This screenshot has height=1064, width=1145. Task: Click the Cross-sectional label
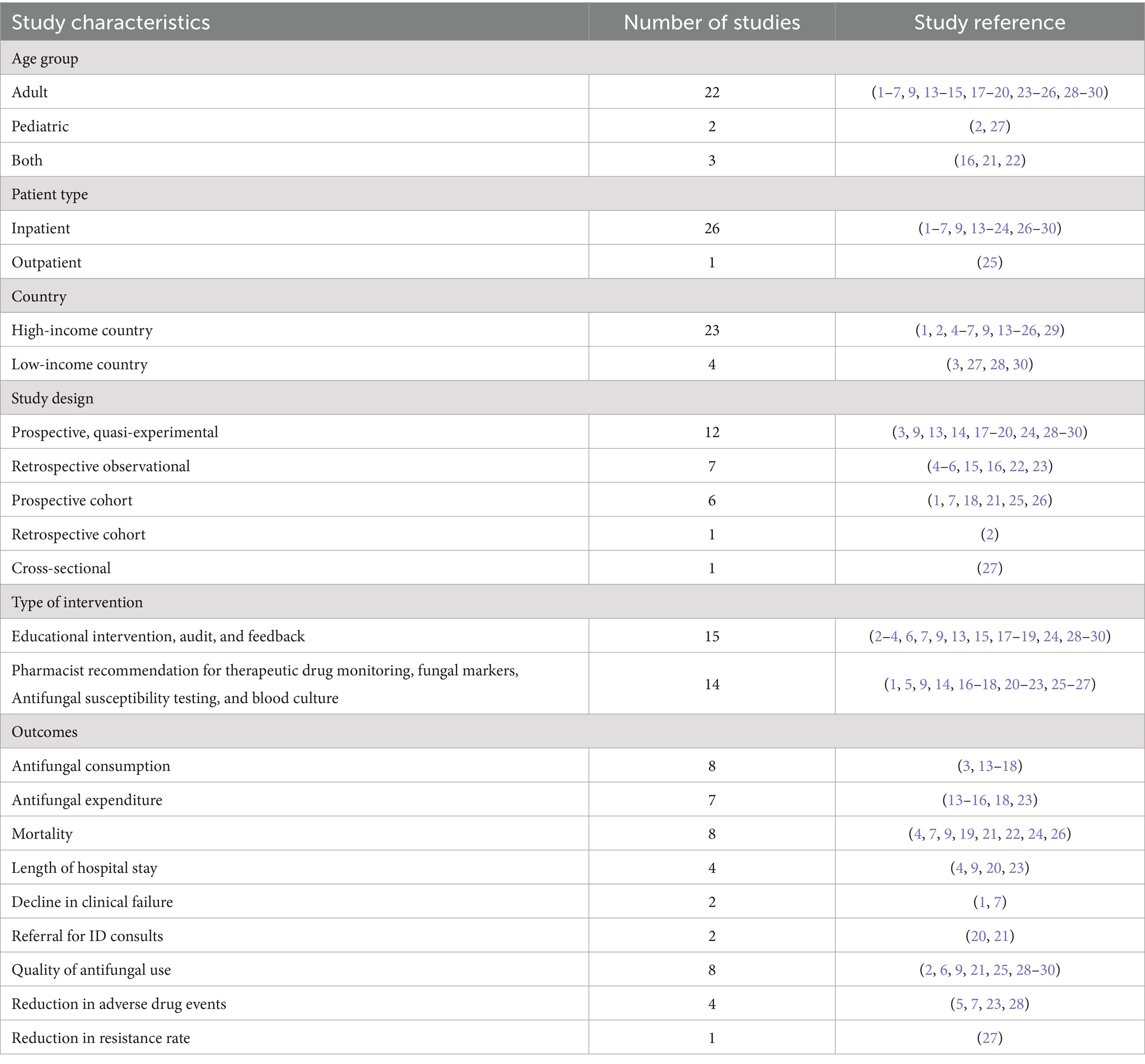click(x=60, y=568)
